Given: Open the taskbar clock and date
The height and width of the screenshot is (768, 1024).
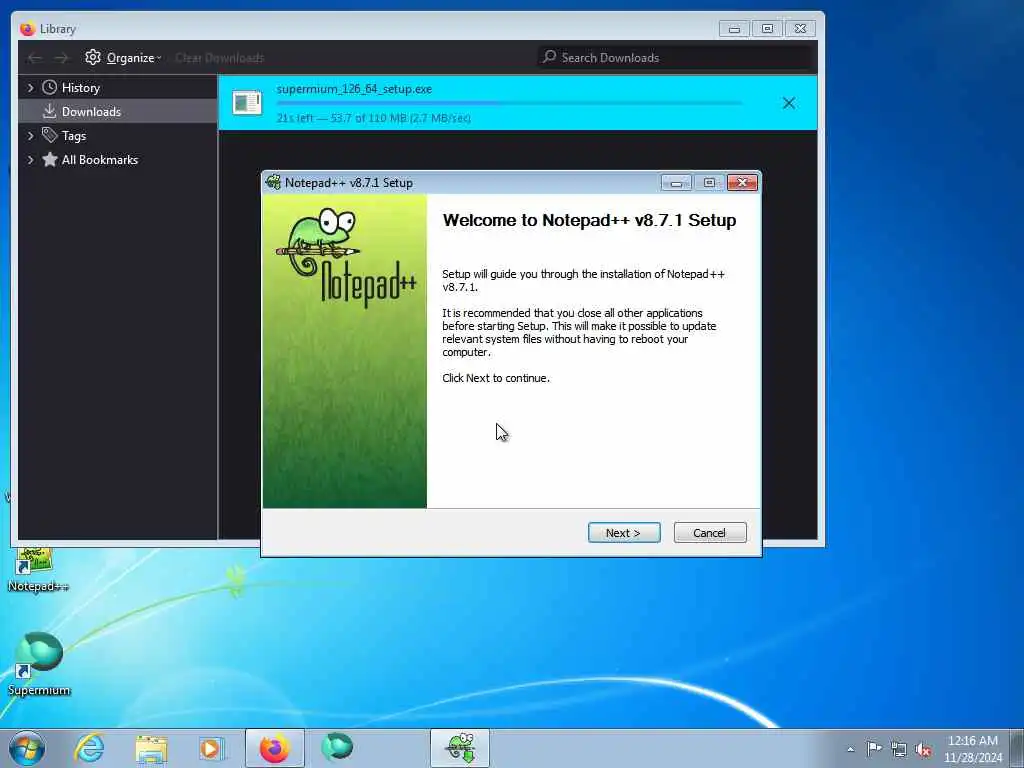Looking at the screenshot, I should 972,749.
